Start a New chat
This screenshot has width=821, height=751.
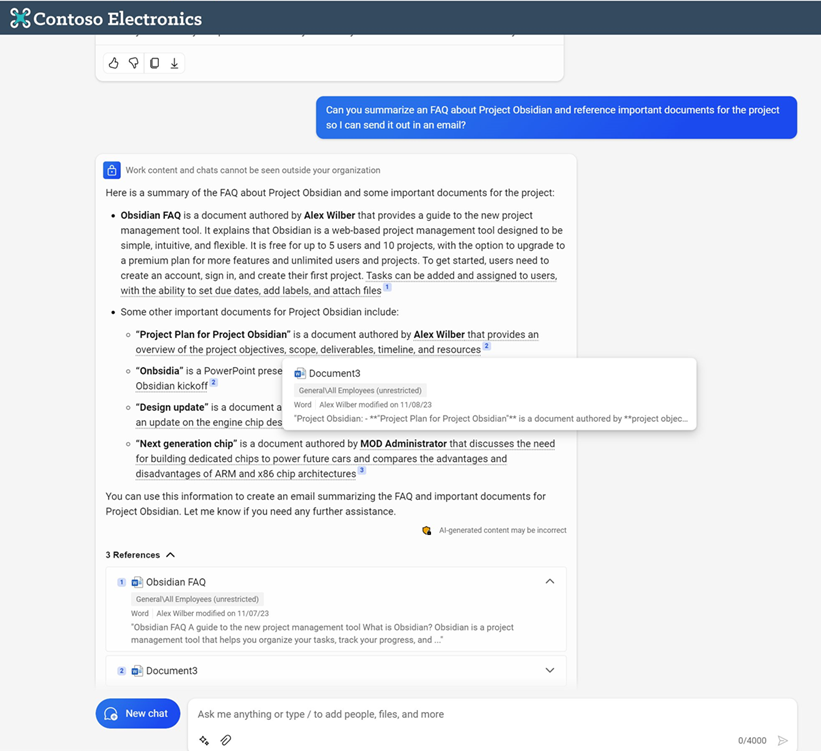pyautogui.click(x=138, y=713)
